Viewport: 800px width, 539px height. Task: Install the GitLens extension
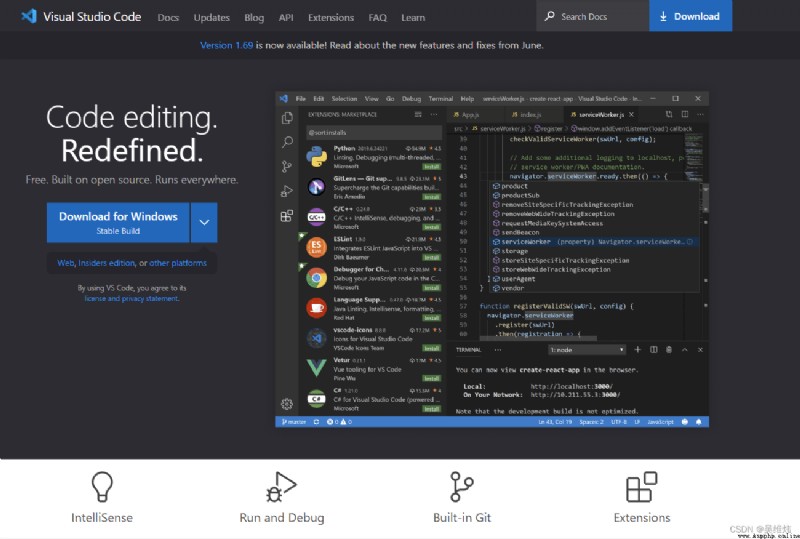431,197
